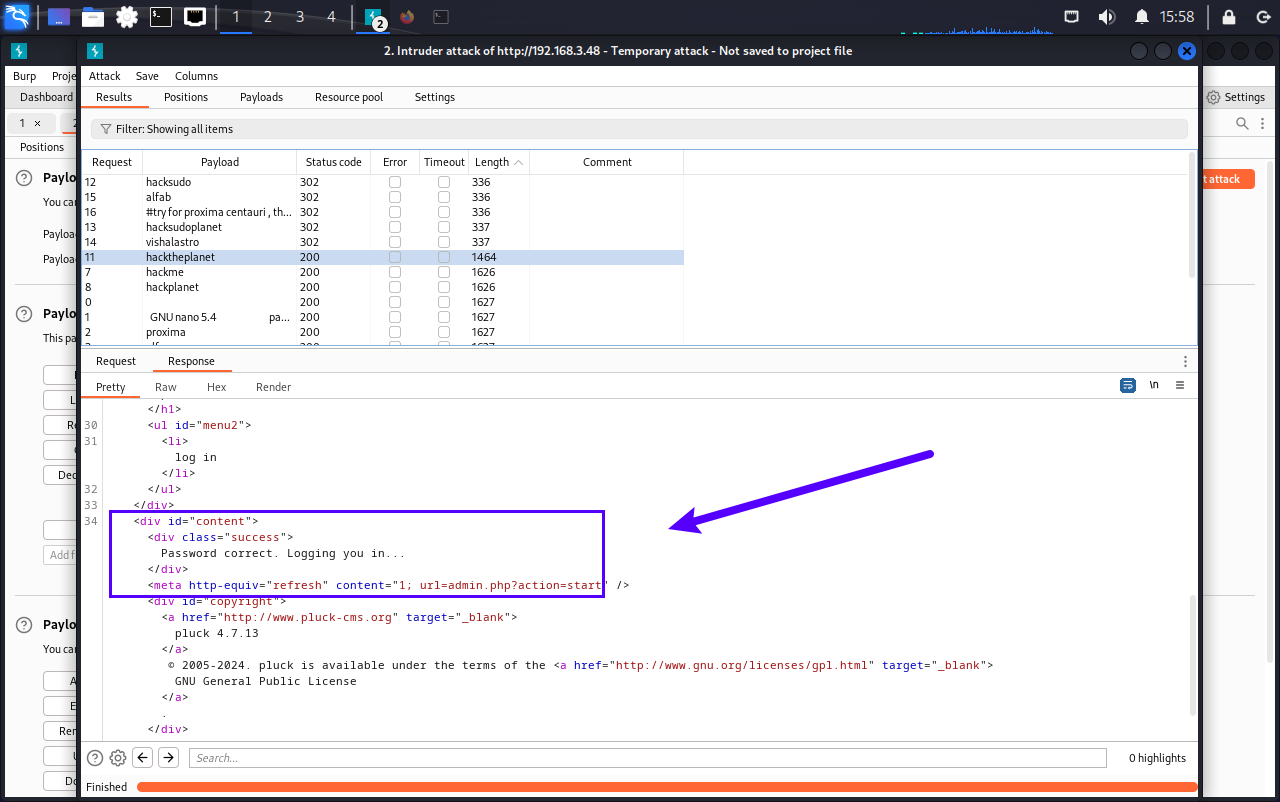Viewport: 1280px width, 802px height.
Task: Select the Request message tab
Action: 116,361
